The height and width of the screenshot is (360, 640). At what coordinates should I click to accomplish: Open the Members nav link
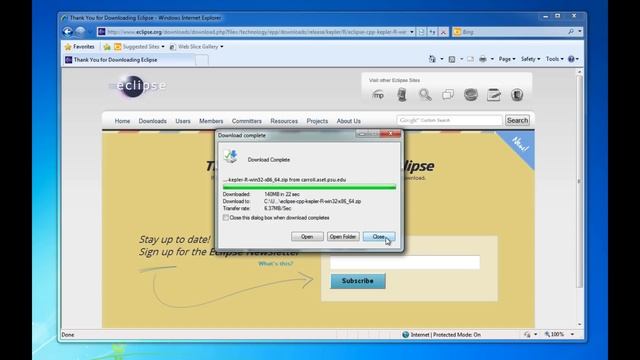click(211, 121)
